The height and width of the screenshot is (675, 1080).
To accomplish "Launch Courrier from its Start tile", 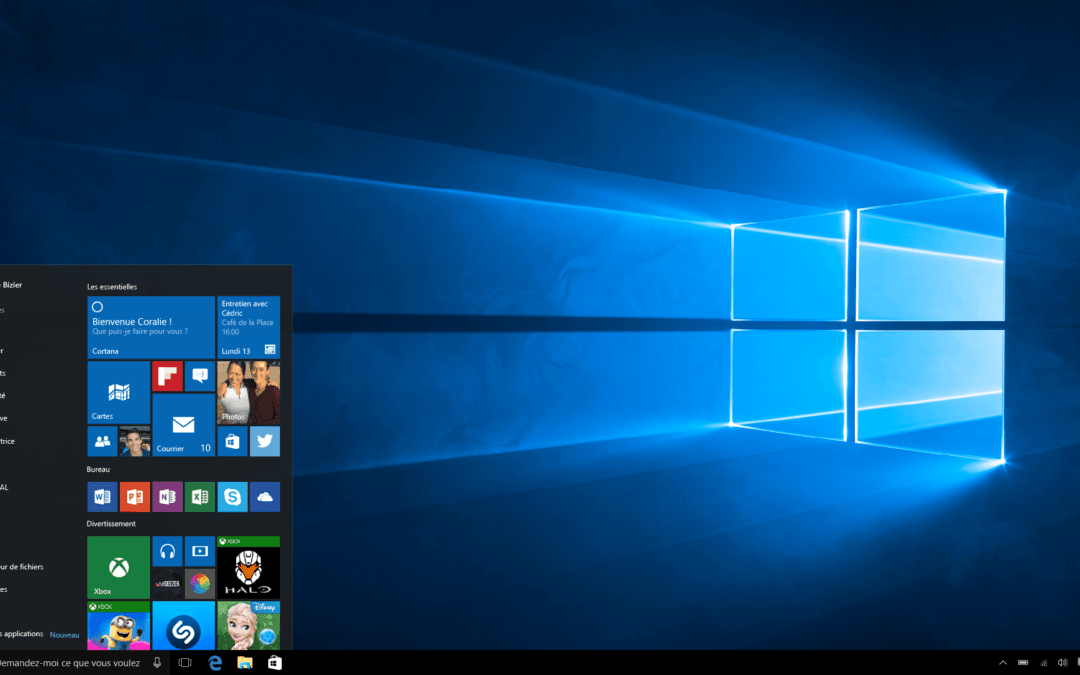I will 183,425.
